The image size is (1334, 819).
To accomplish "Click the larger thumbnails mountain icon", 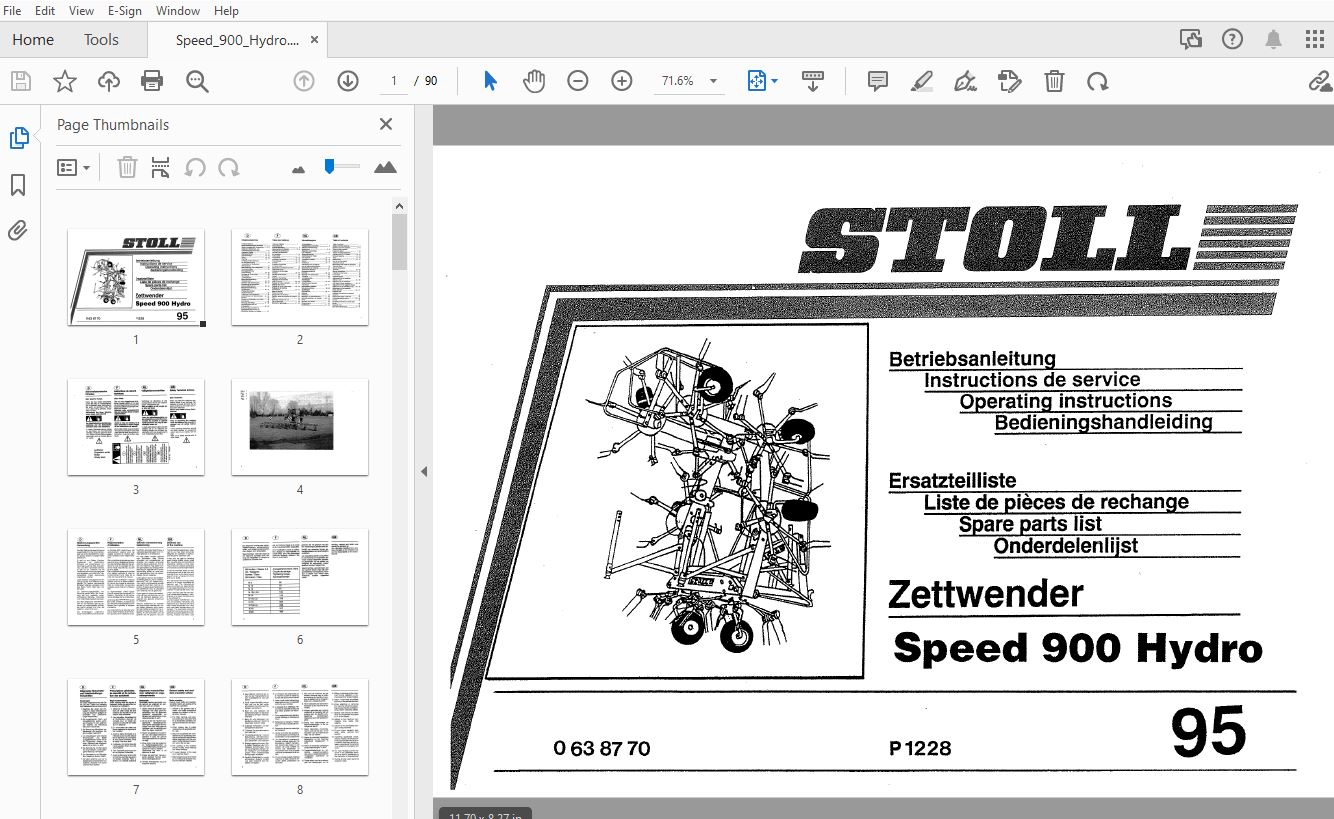I will pyautogui.click(x=385, y=167).
